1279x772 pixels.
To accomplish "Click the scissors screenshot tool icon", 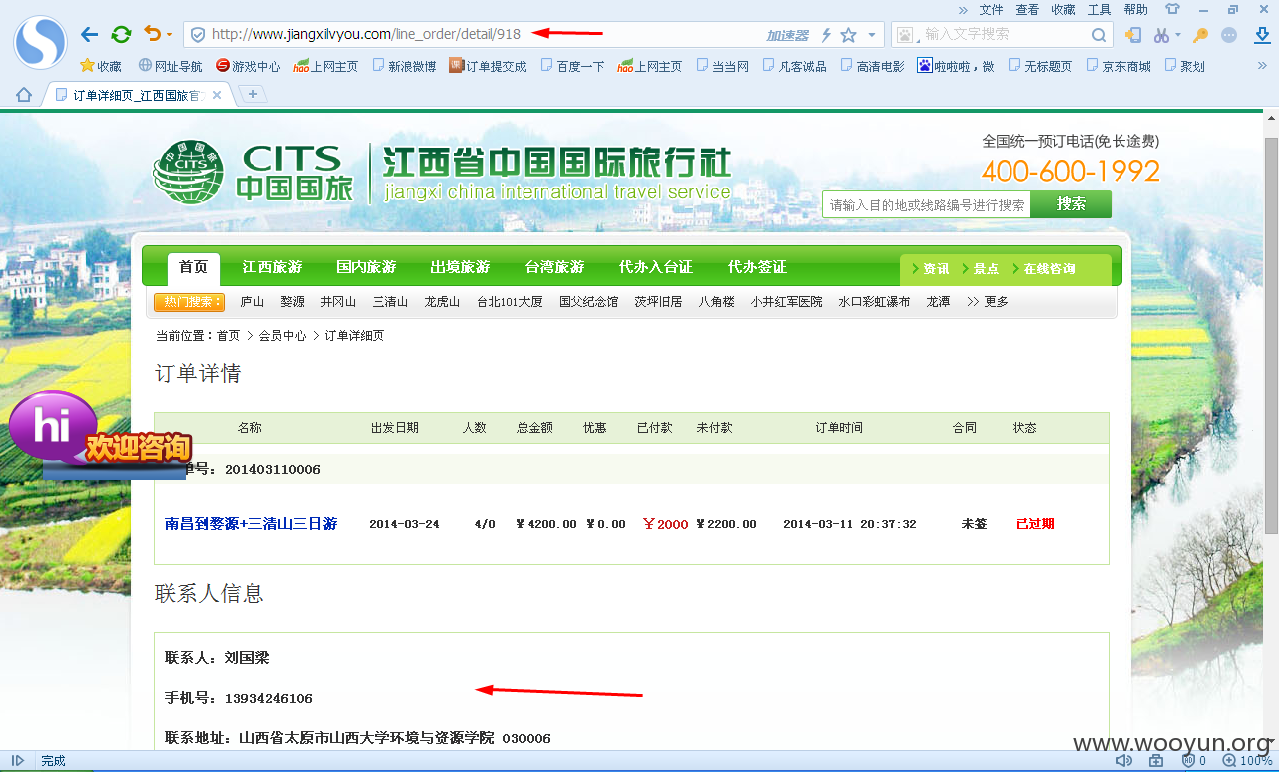I will pos(1161,35).
